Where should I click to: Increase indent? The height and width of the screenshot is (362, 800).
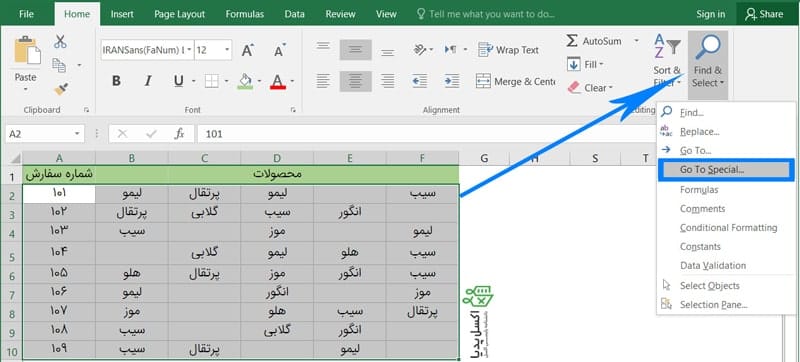[x=452, y=81]
